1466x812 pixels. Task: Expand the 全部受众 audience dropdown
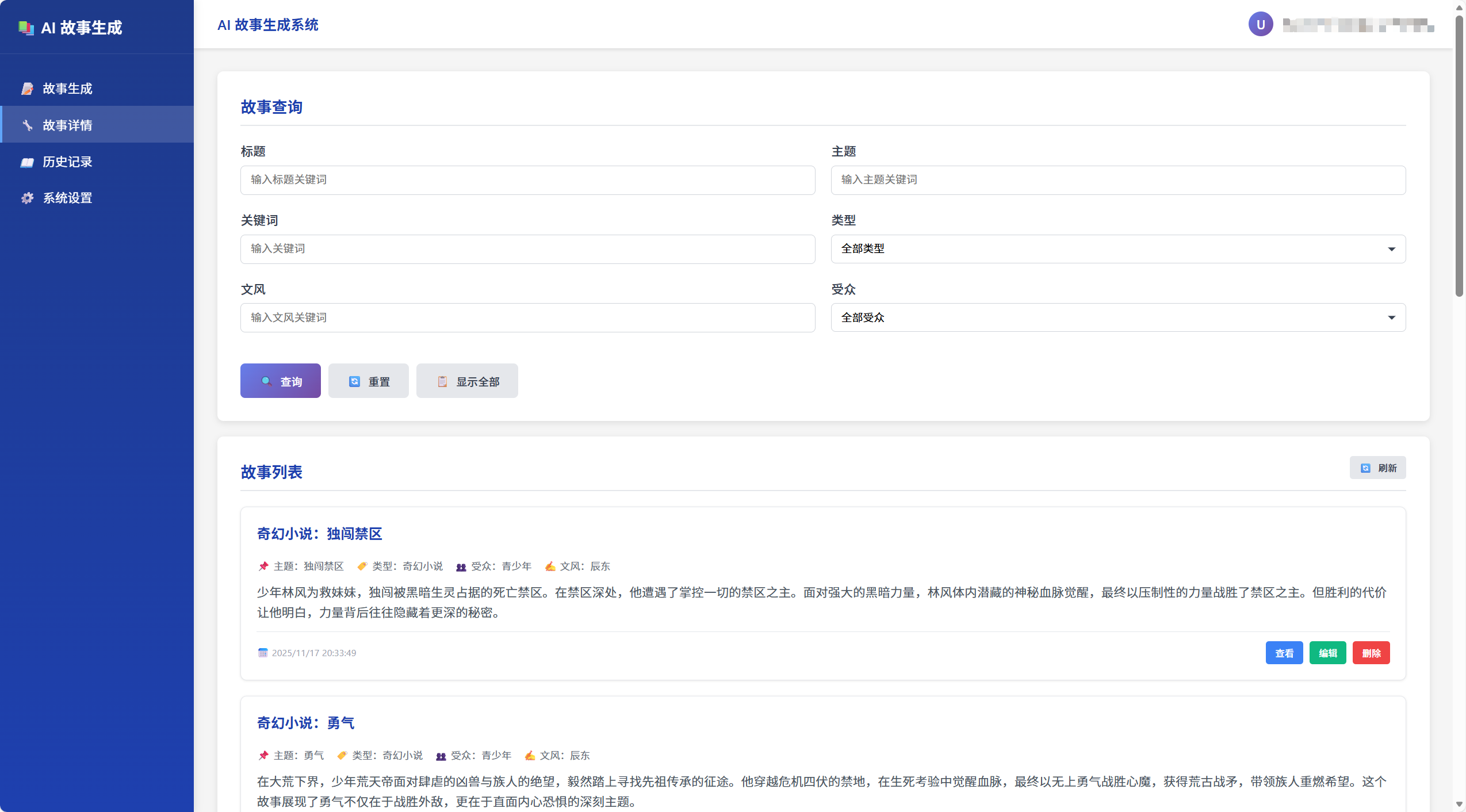(1117, 317)
